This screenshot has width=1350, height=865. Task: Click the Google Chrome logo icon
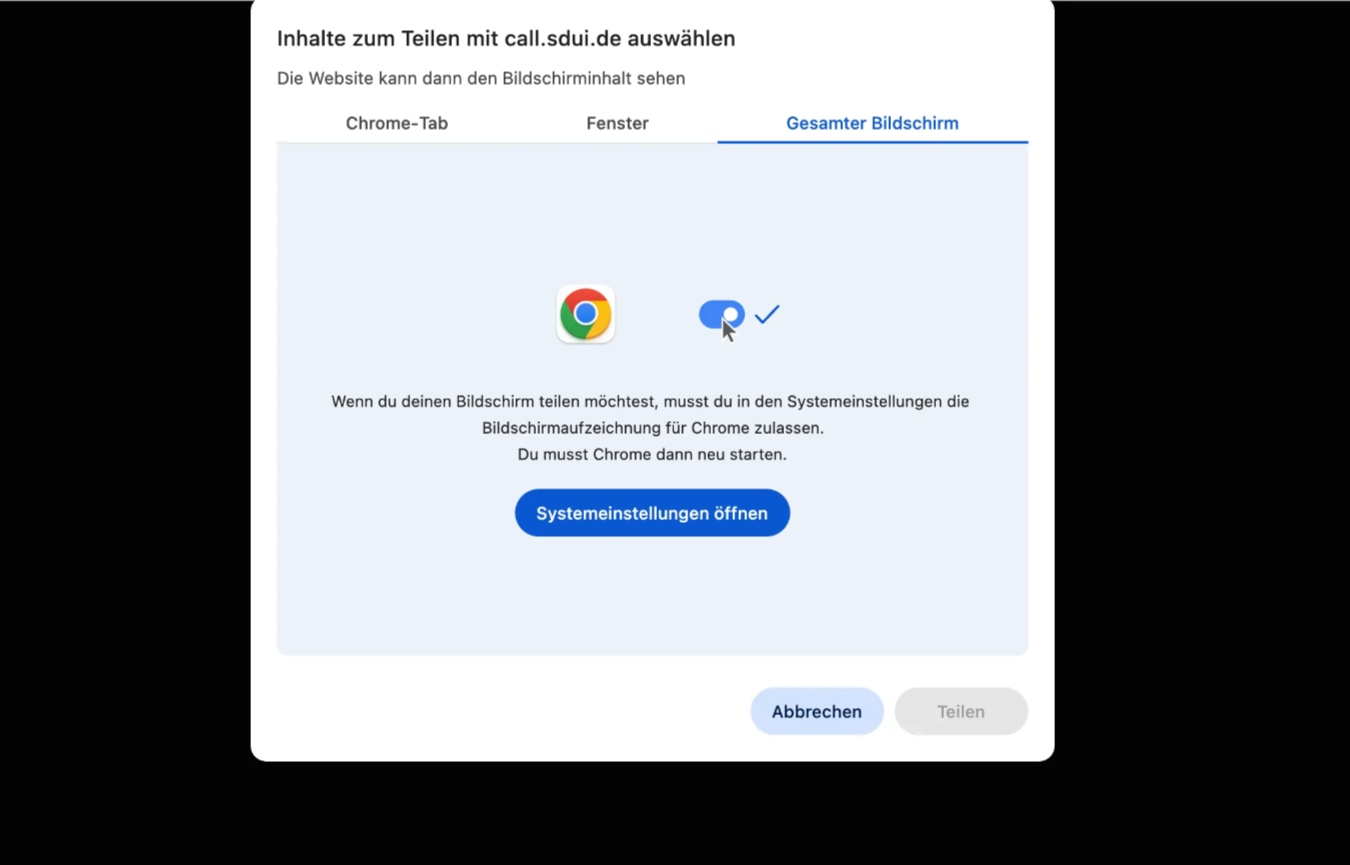(586, 314)
